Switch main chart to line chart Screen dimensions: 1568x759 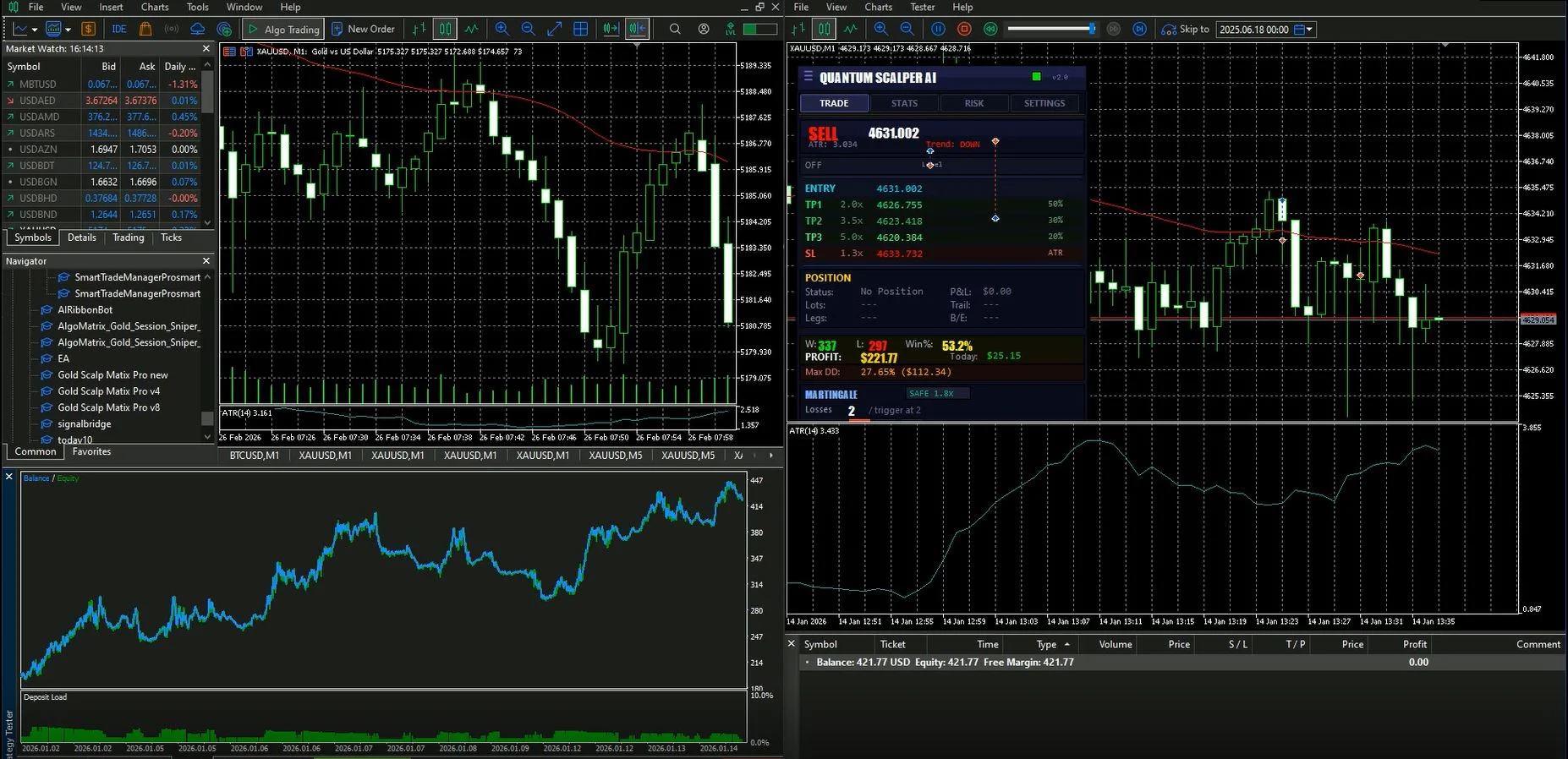pyautogui.click(x=471, y=29)
